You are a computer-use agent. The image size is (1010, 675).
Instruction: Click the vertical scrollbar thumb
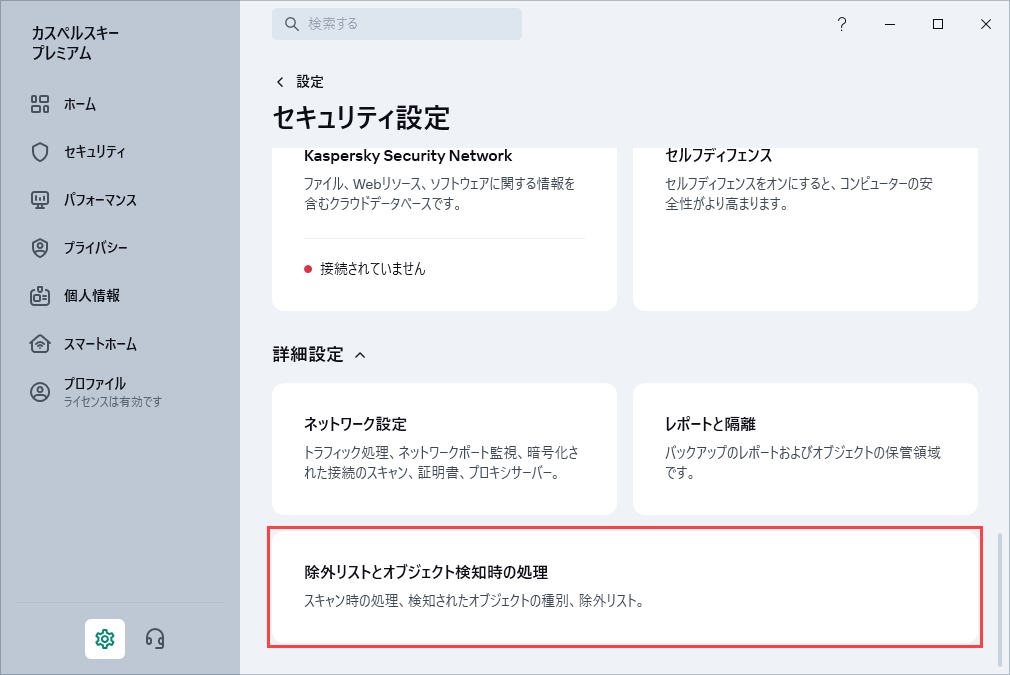coord(1000,599)
